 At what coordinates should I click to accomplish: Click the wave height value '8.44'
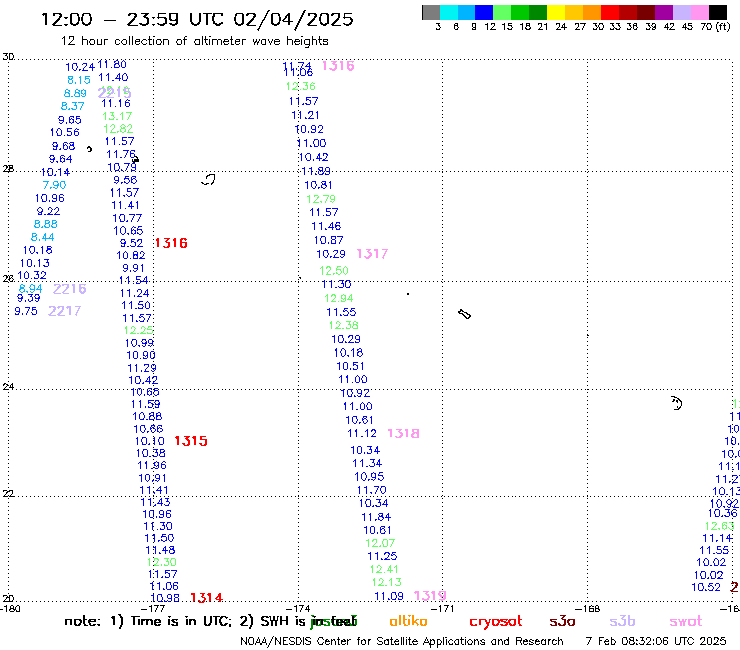click(42, 237)
